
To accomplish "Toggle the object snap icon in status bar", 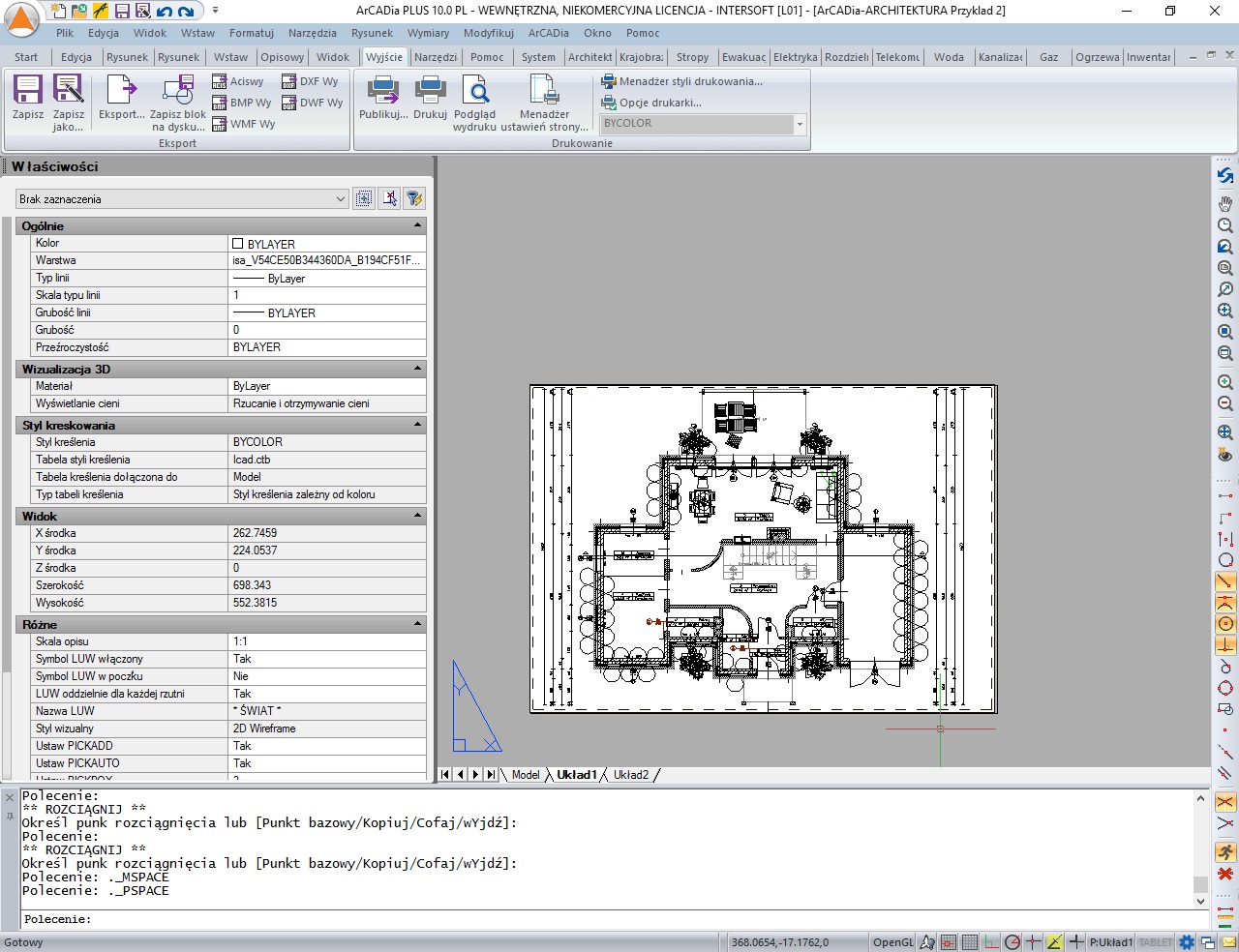I will [x=1033, y=942].
